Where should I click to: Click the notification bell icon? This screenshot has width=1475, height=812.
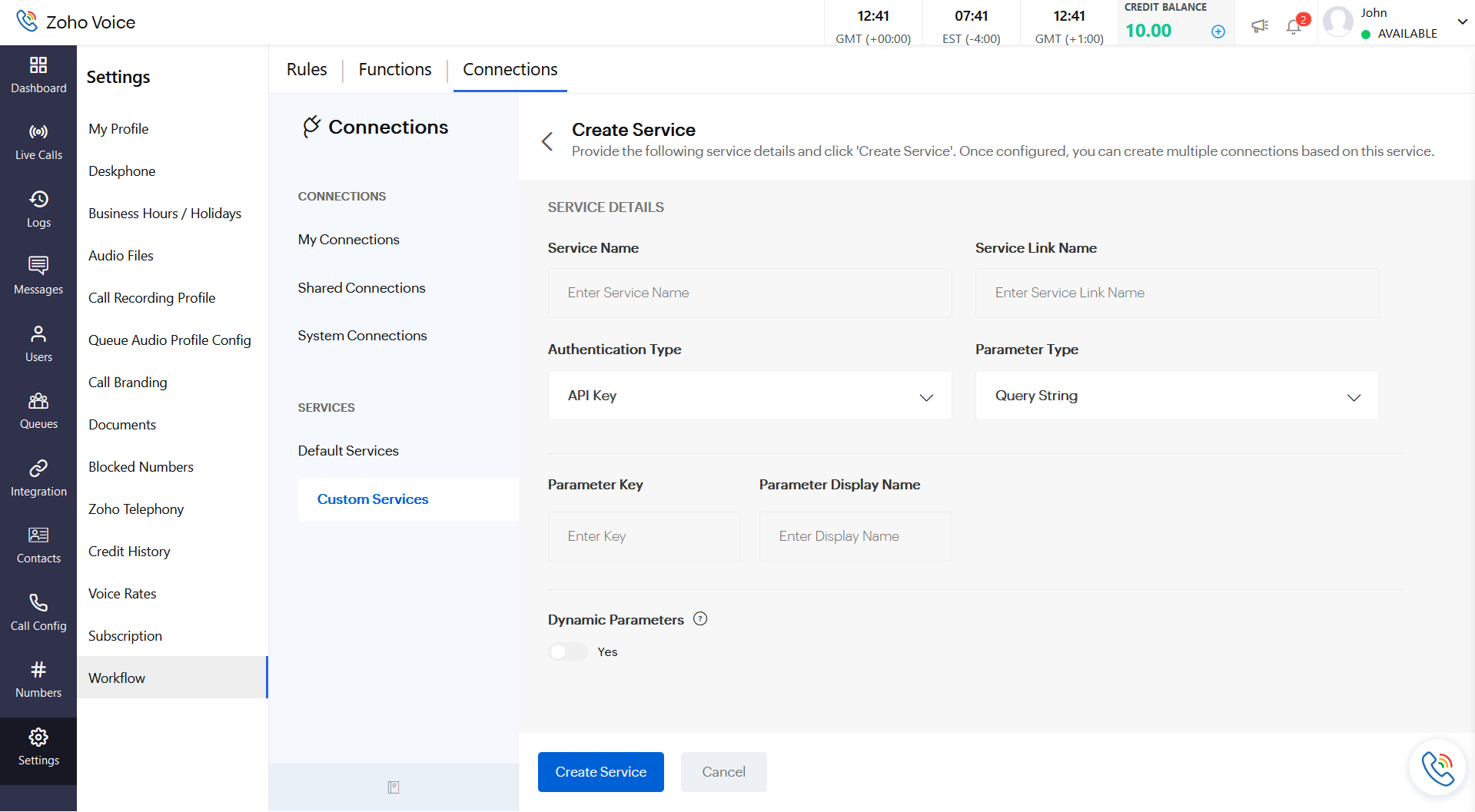(1294, 26)
